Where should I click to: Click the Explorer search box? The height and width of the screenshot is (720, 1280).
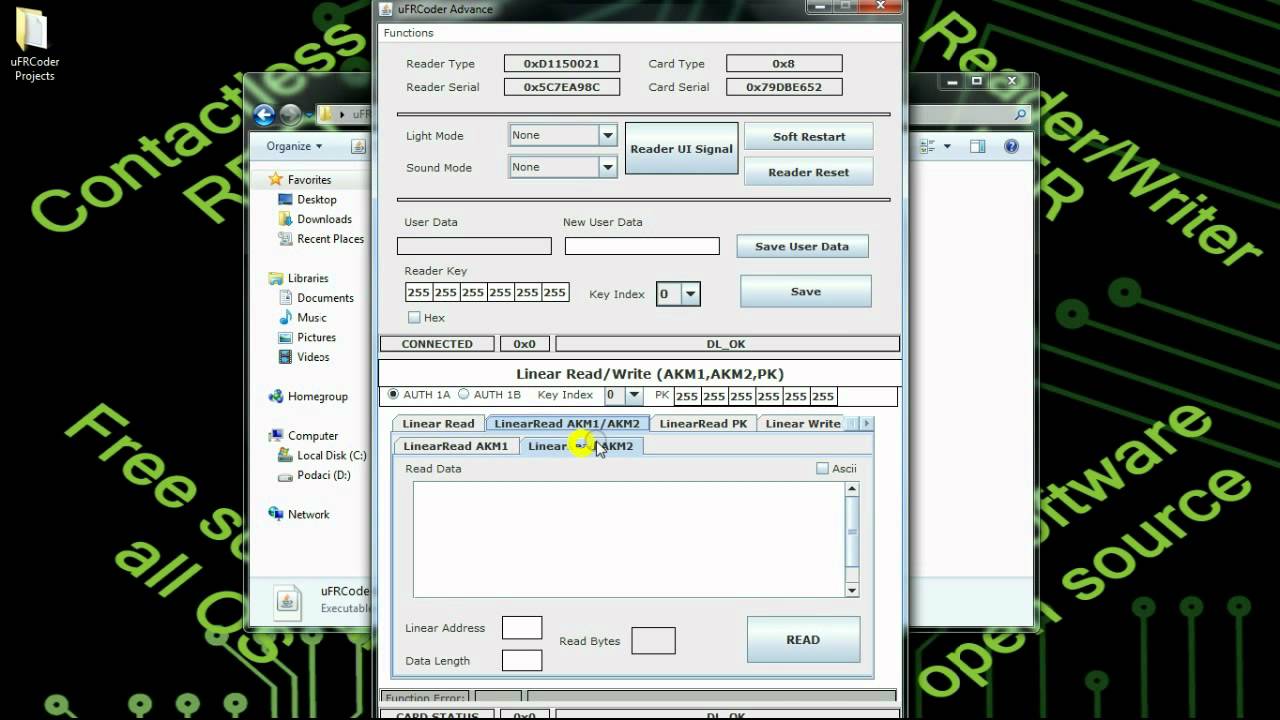[968, 115]
